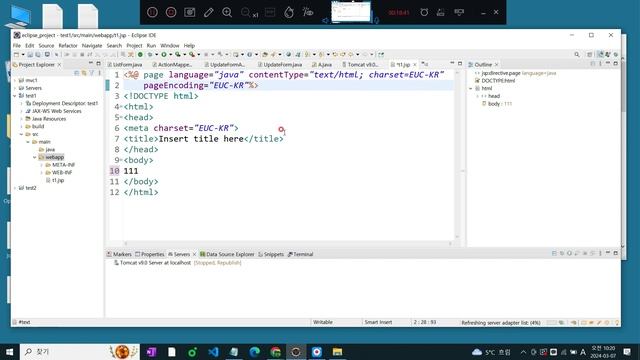640x360 pixels.
Task: Expand the head node in Outline
Action: click(478, 96)
